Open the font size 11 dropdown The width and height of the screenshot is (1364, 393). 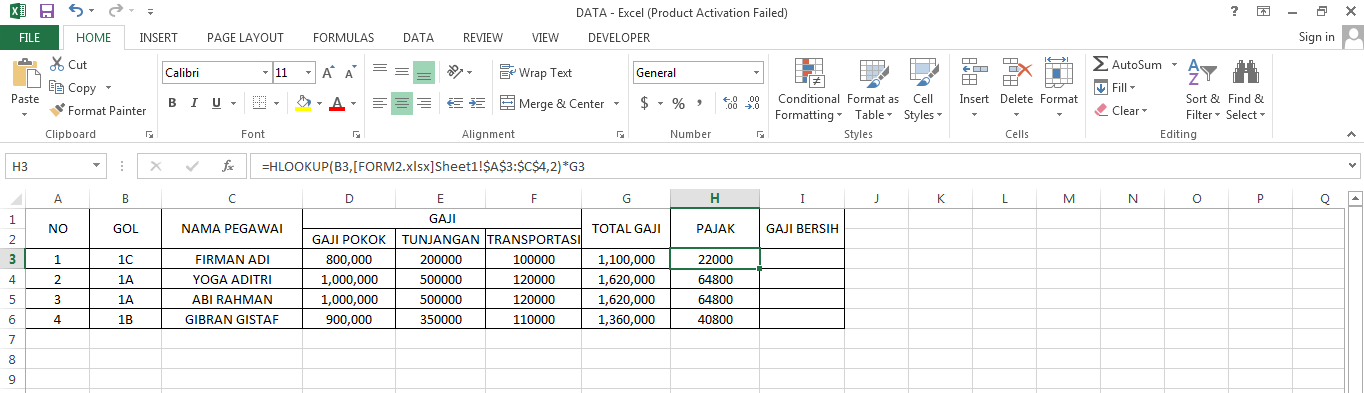(309, 73)
